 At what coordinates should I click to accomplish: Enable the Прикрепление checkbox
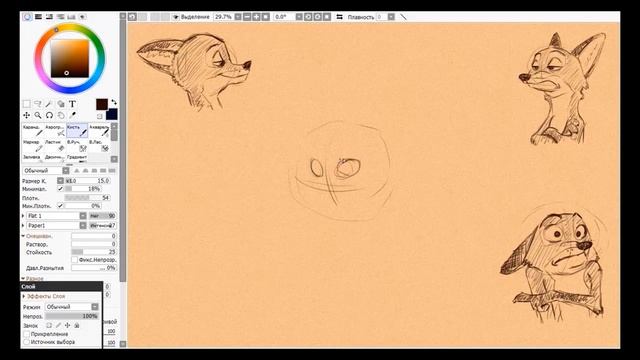coord(27,334)
